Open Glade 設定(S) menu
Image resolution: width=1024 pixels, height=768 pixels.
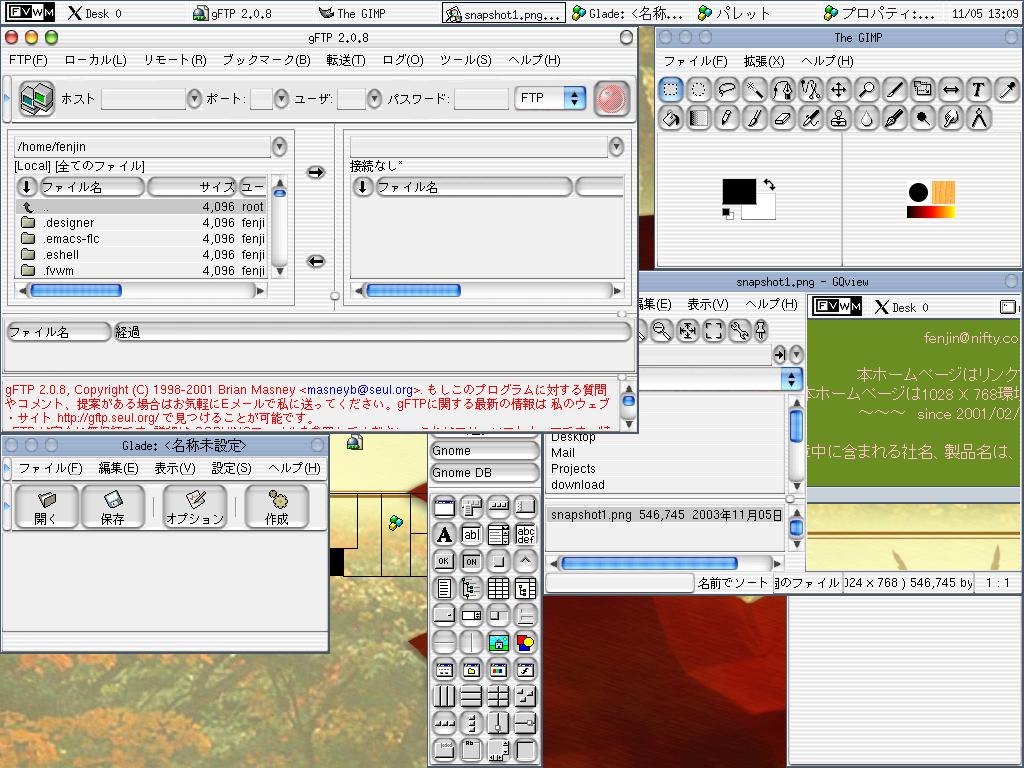[231, 468]
